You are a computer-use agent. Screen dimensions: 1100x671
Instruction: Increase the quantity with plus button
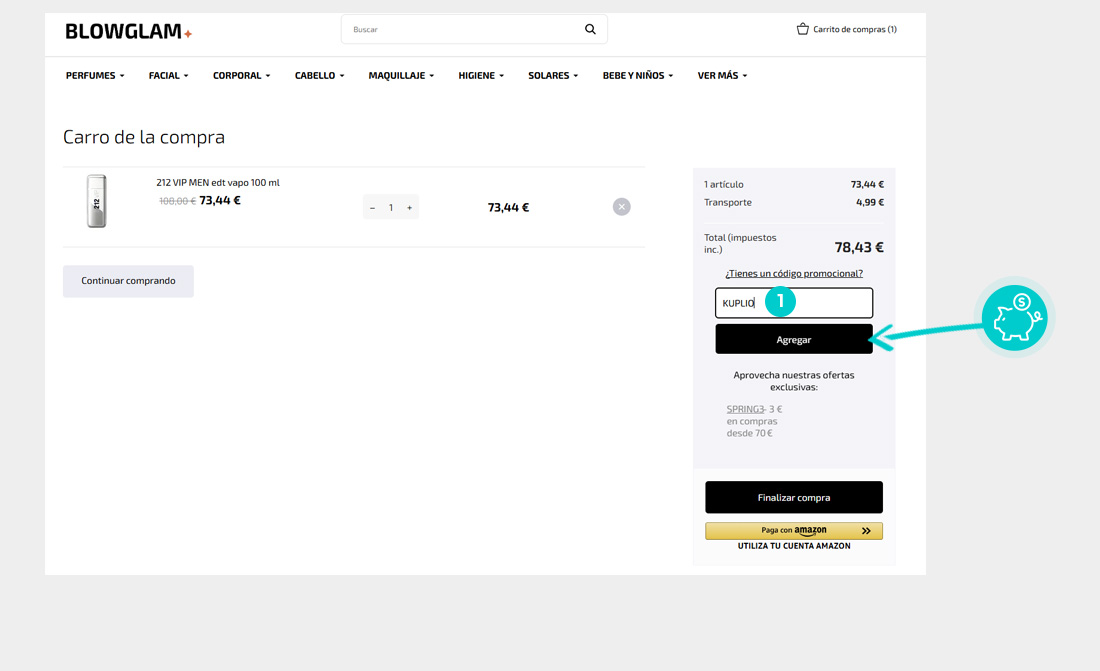409,208
